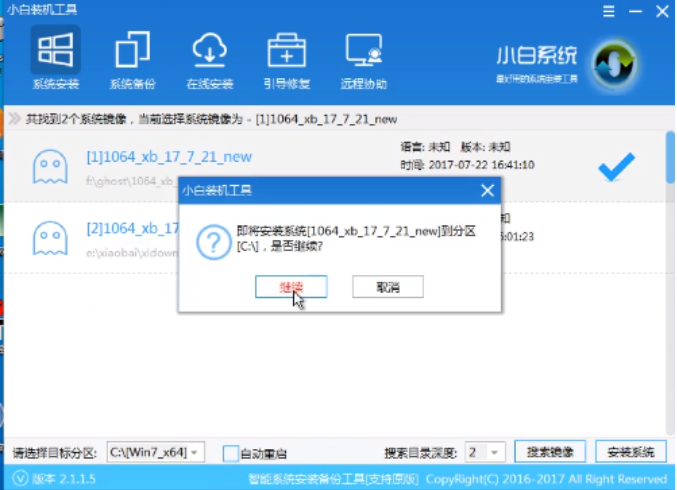Click 取消 to cancel the dialog
The height and width of the screenshot is (490, 677).
click(388, 287)
